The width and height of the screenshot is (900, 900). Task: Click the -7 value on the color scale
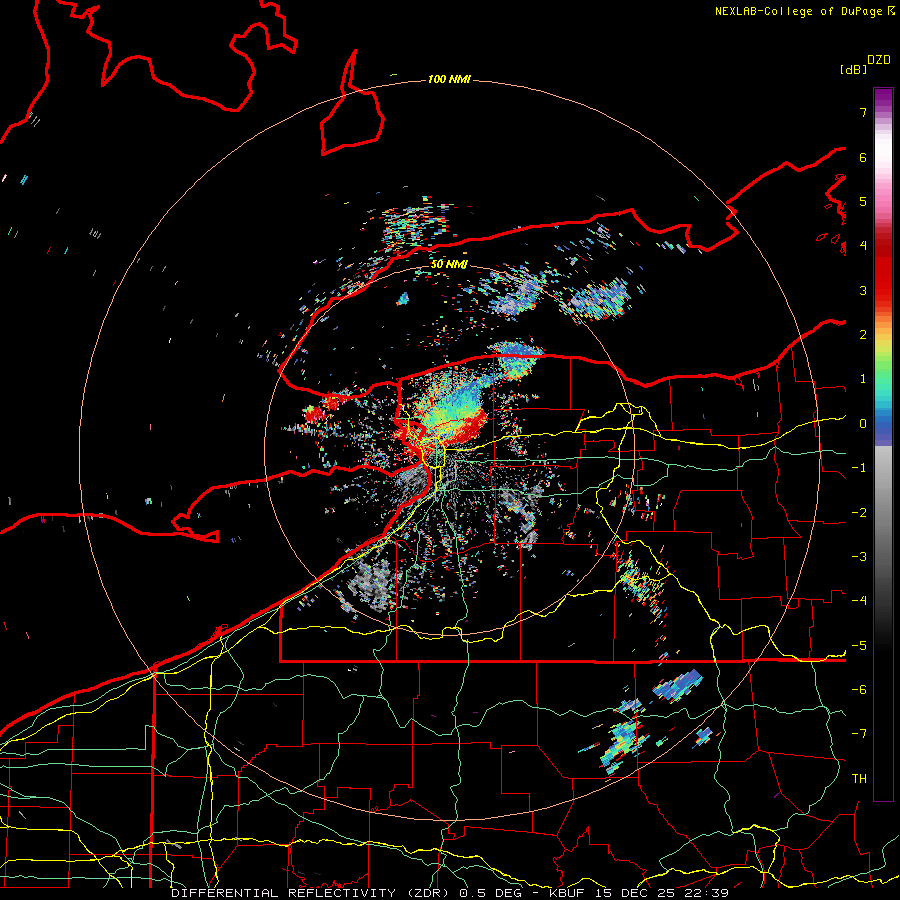point(859,734)
